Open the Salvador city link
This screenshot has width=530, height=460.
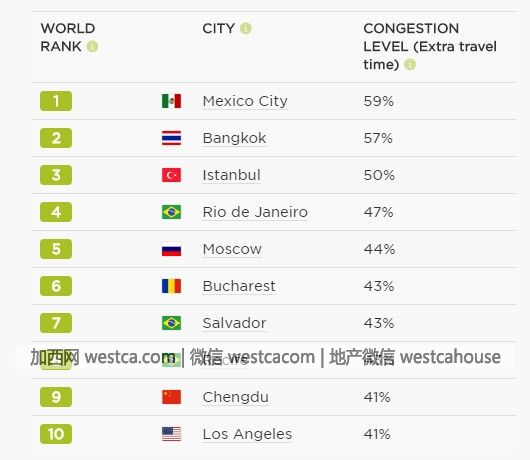(234, 323)
